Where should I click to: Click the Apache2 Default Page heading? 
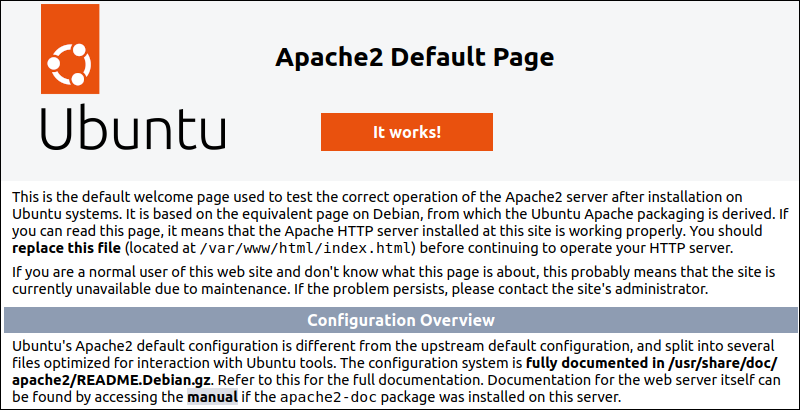click(x=414, y=58)
